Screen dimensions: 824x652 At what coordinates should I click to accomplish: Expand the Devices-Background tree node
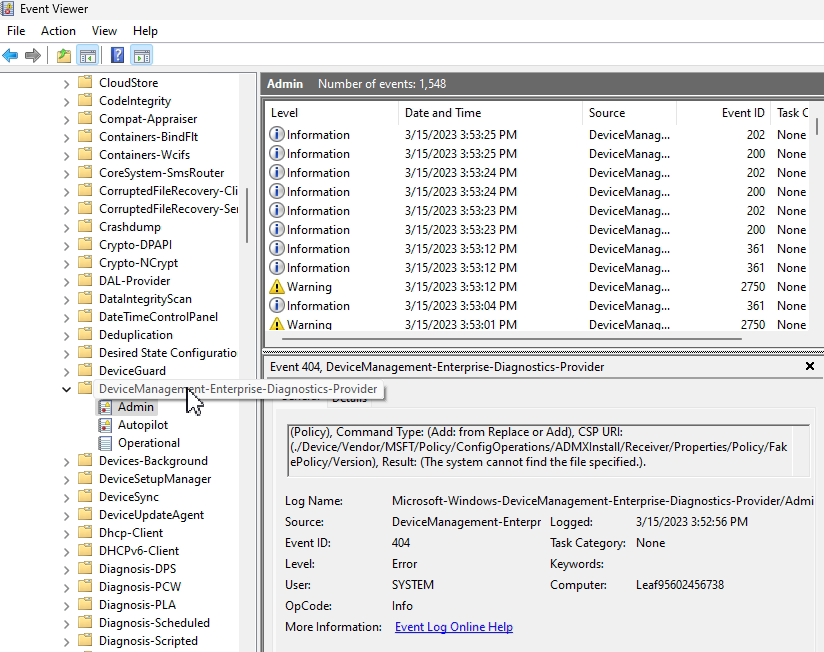66,461
